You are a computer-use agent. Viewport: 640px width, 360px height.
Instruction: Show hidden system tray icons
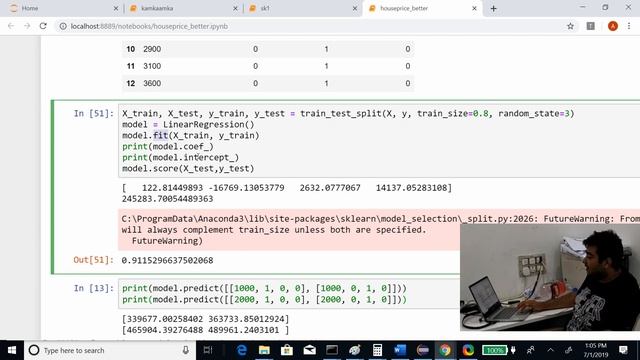click(551, 350)
